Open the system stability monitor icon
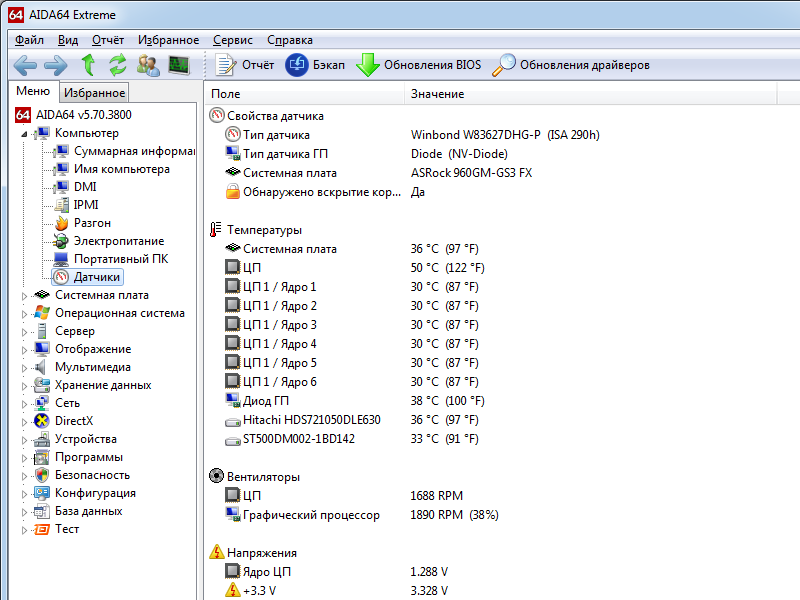The height and width of the screenshot is (600, 800). click(179, 65)
